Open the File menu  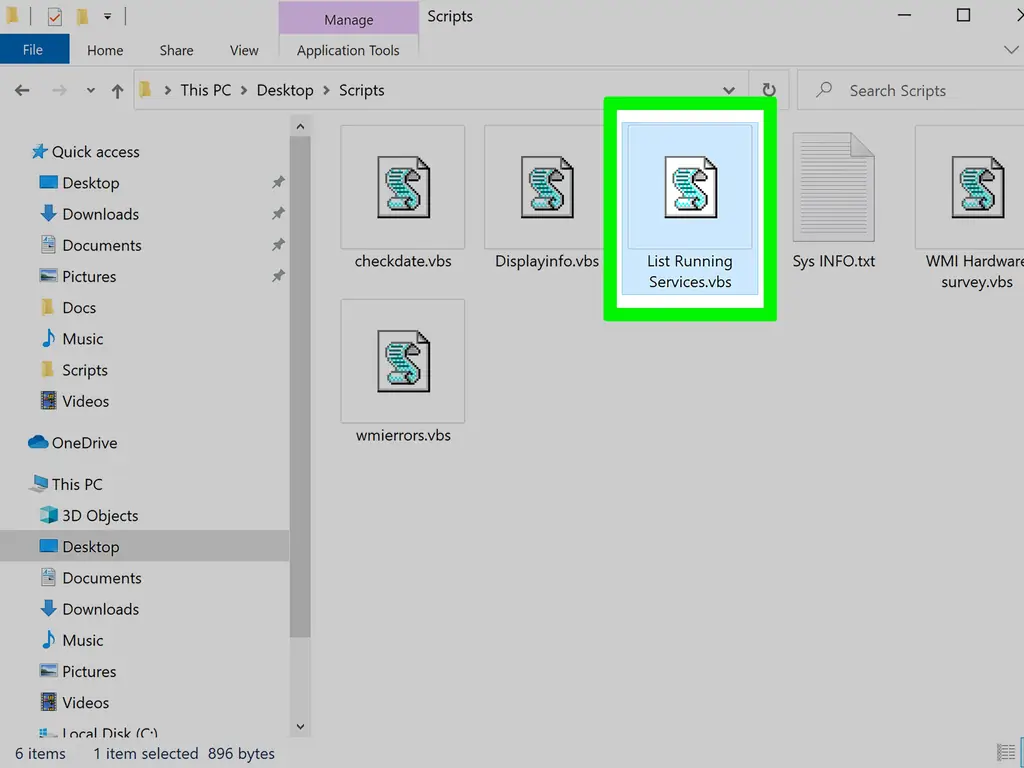click(33, 50)
